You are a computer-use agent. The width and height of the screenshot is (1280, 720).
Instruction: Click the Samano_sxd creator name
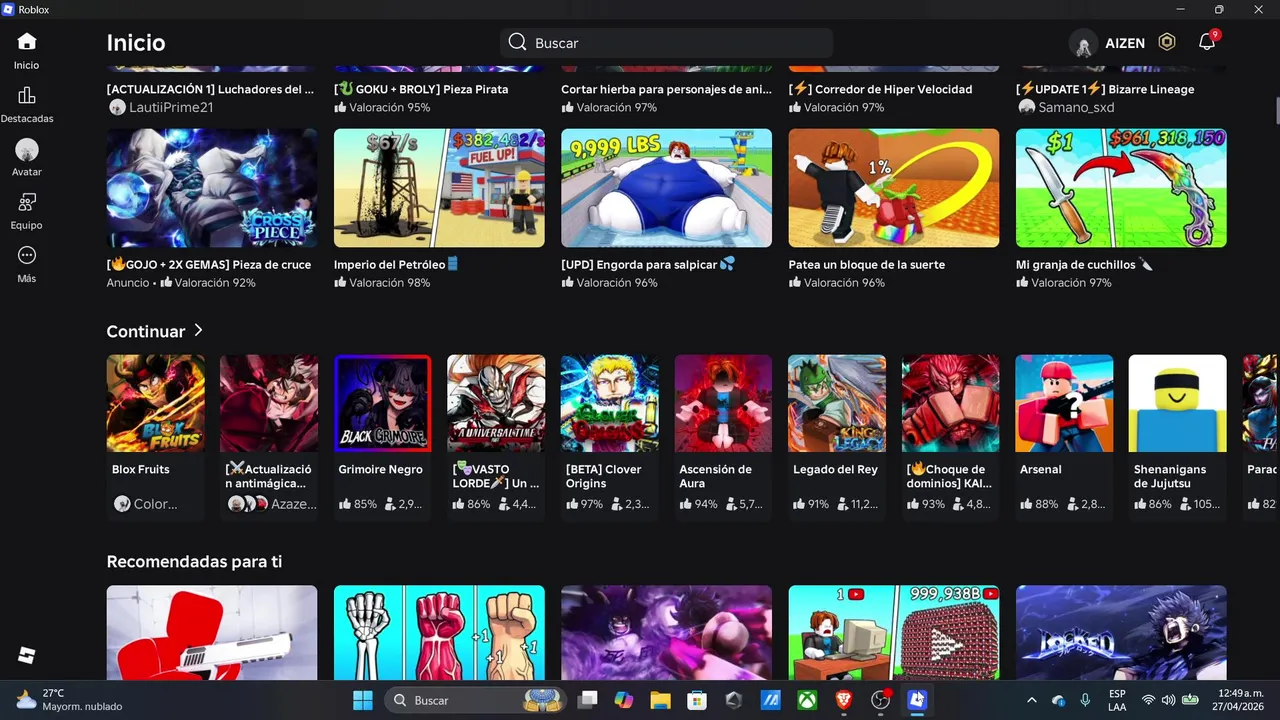tap(1076, 107)
